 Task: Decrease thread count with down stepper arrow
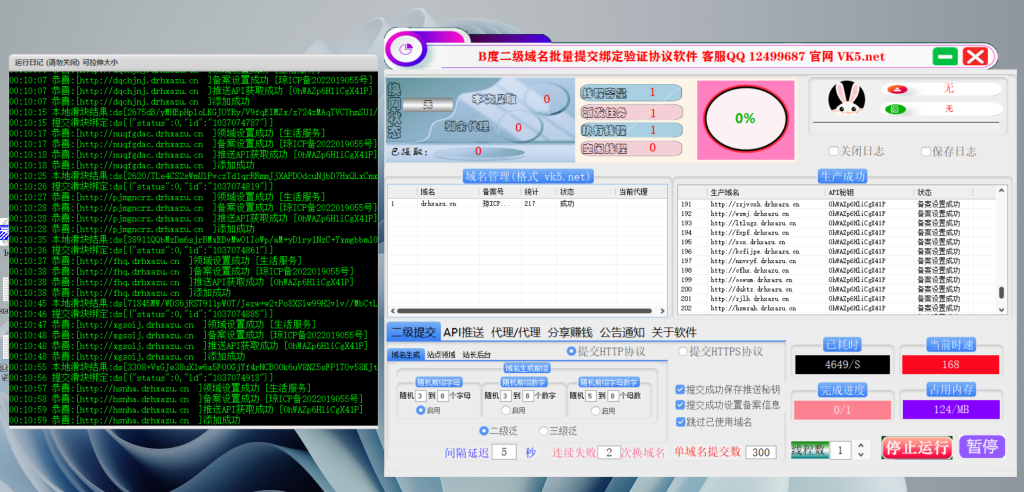pyautogui.click(x=860, y=456)
